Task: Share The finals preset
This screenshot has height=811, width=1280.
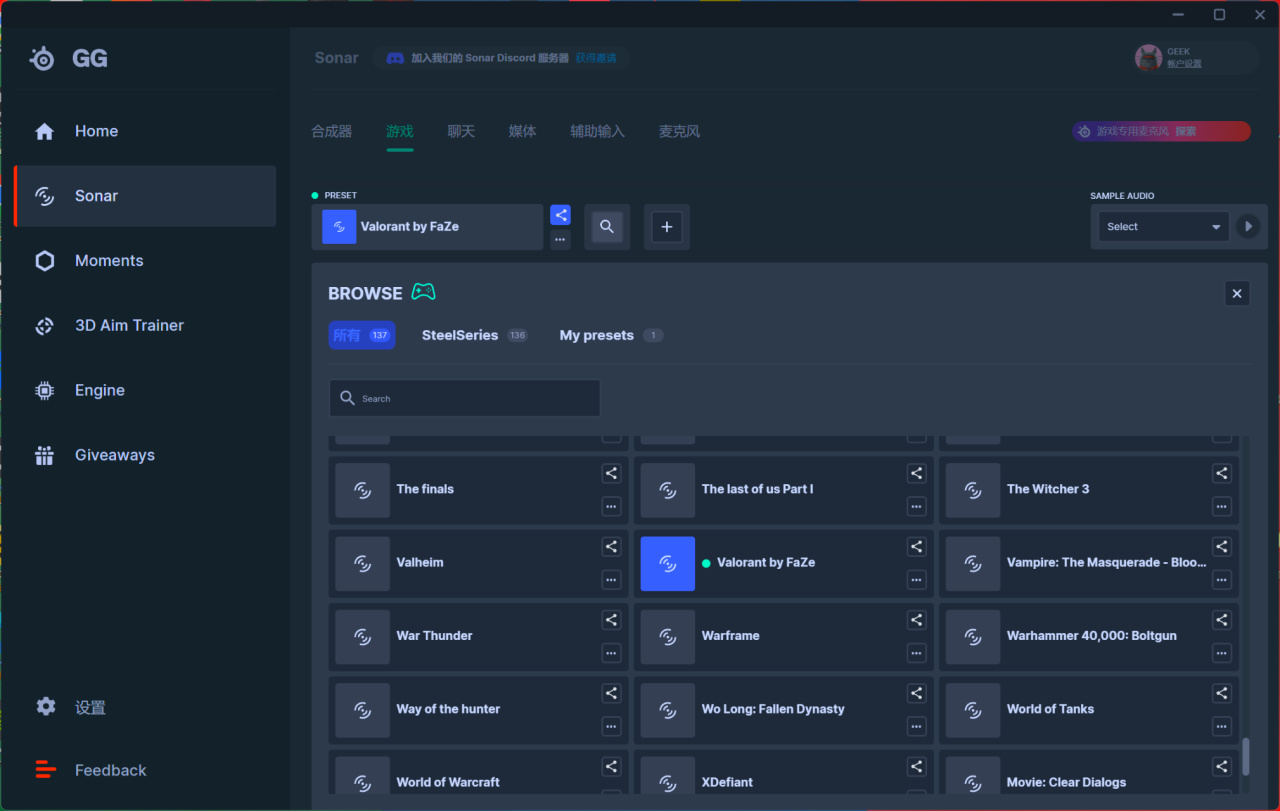Action: (611, 473)
